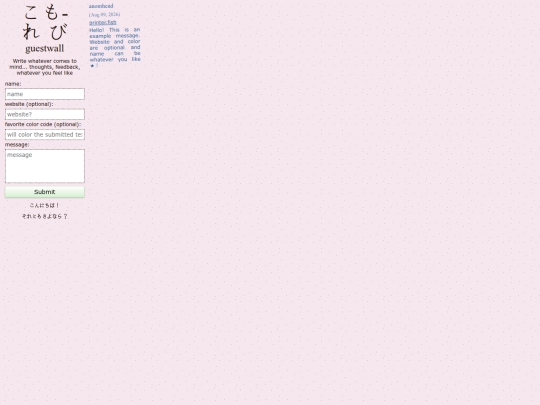Focus the website optional input field
This screenshot has height=405, width=540.
point(45,114)
